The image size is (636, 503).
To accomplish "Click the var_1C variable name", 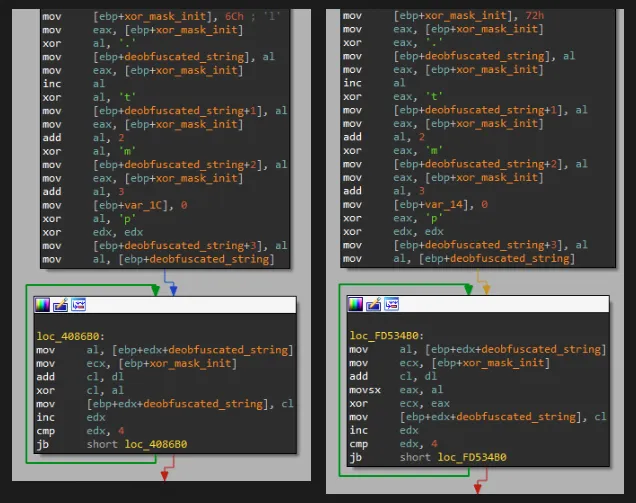I will [143, 205].
